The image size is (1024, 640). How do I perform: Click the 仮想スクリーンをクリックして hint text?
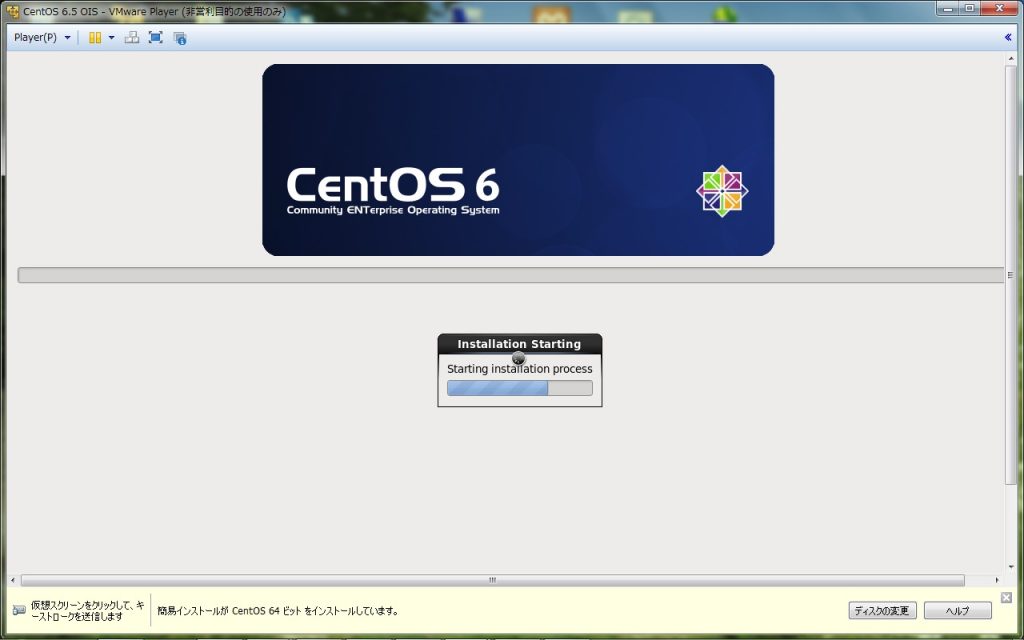88,611
